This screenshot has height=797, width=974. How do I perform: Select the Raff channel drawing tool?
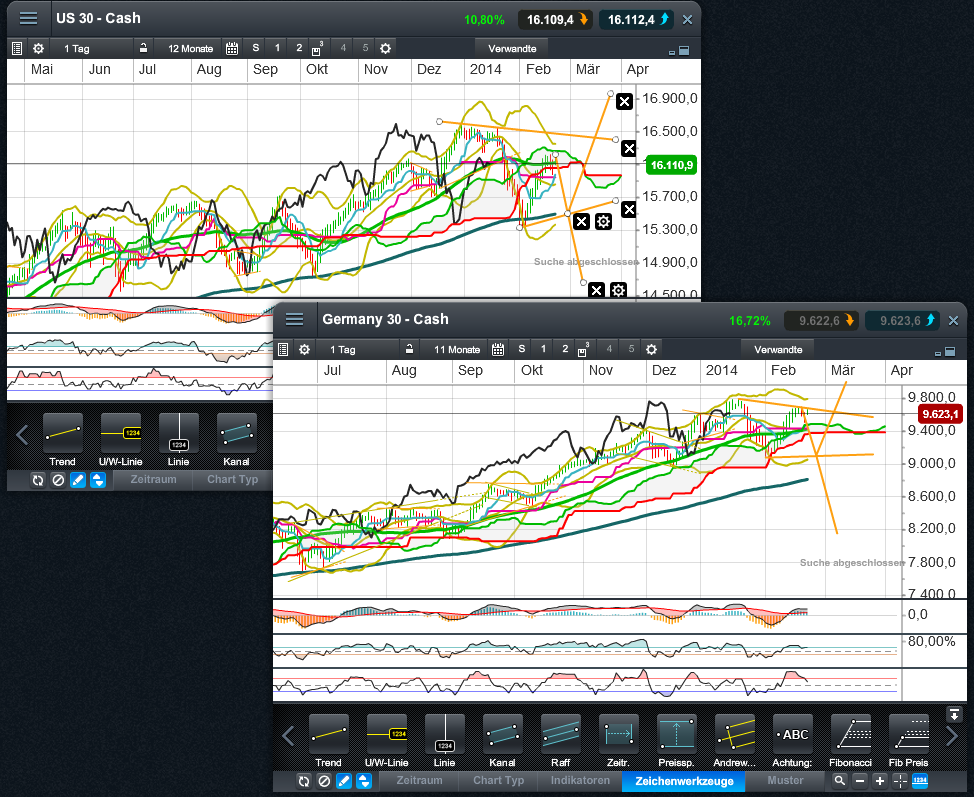pyautogui.click(x=560, y=742)
